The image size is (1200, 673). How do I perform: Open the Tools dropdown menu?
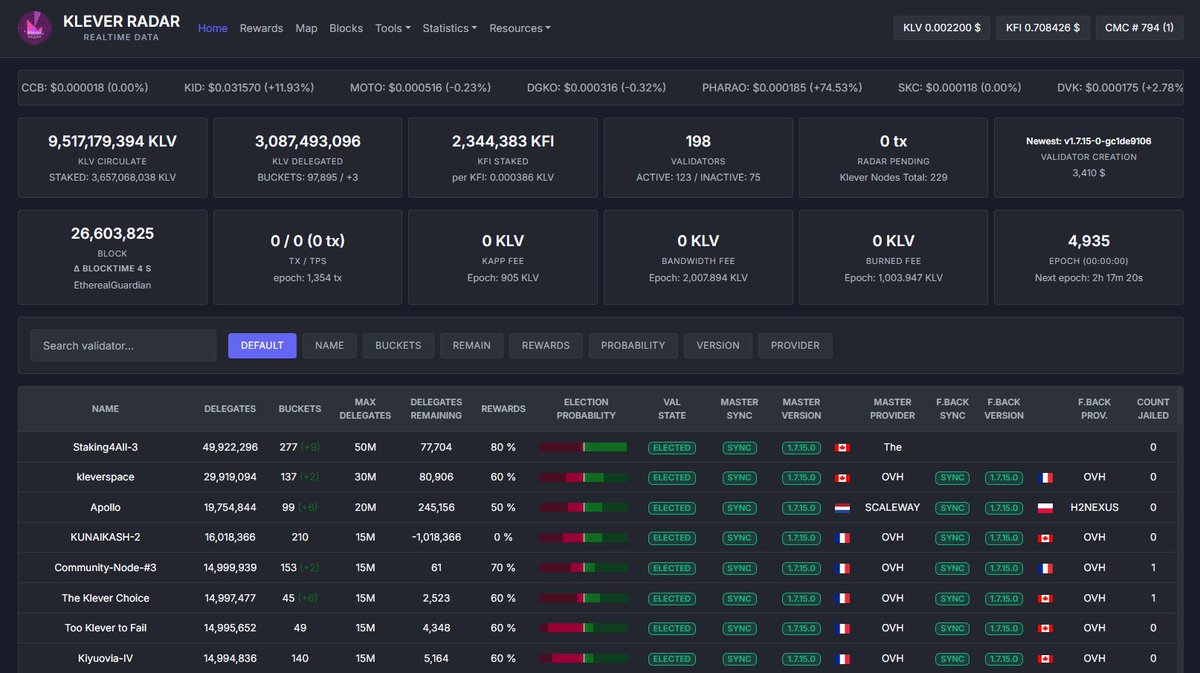tap(393, 28)
